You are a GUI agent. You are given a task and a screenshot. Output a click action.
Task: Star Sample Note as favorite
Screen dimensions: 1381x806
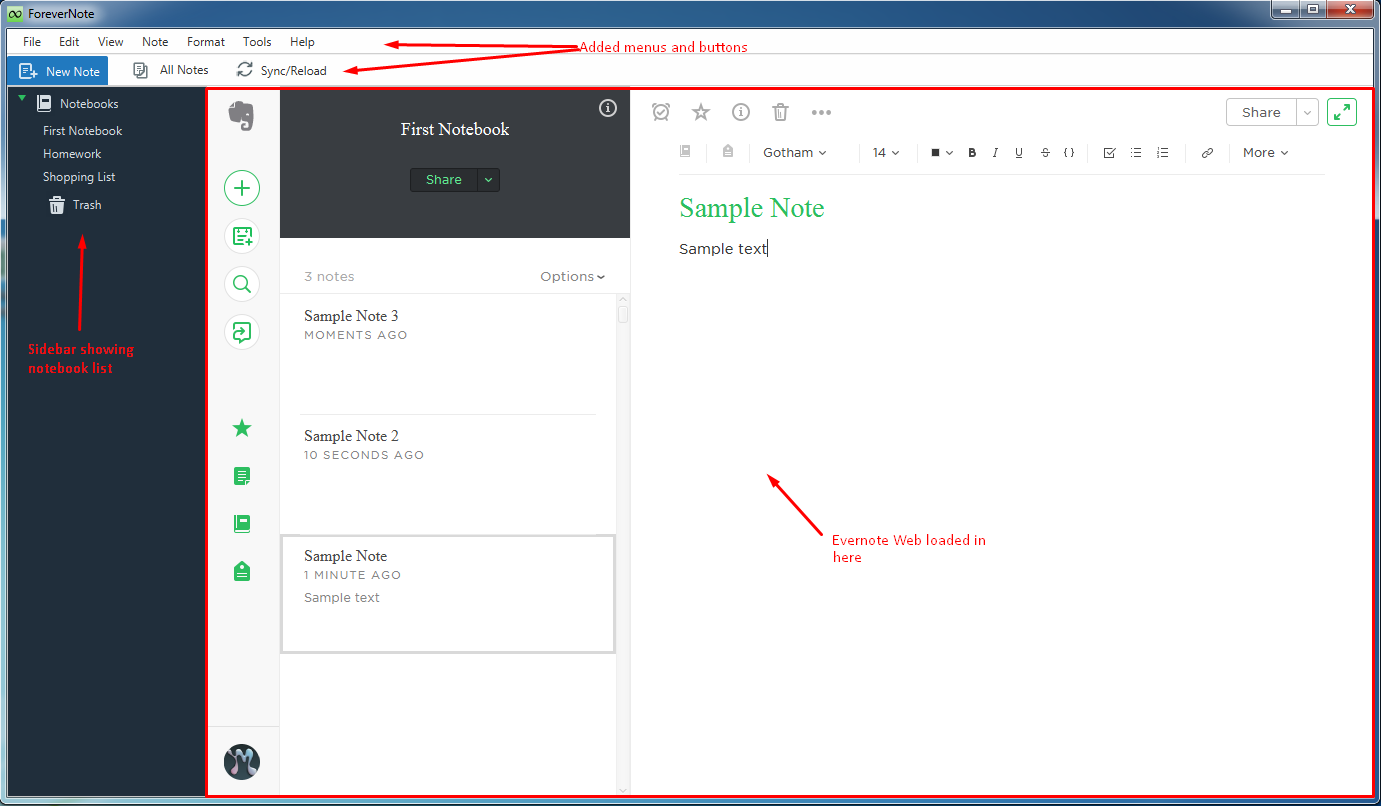pyautogui.click(x=700, y=112)
